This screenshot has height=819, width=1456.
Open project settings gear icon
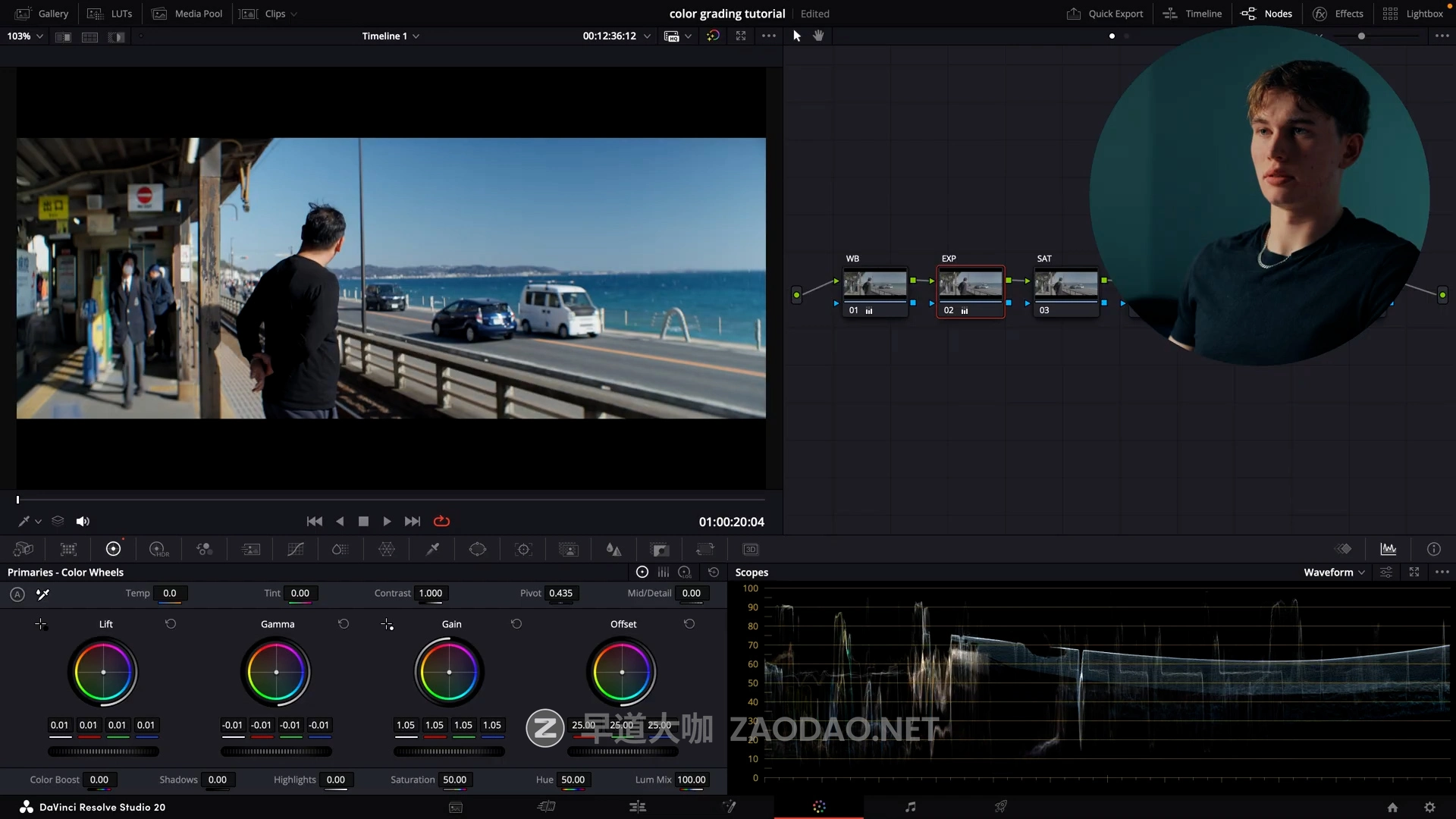(1429, 807)
